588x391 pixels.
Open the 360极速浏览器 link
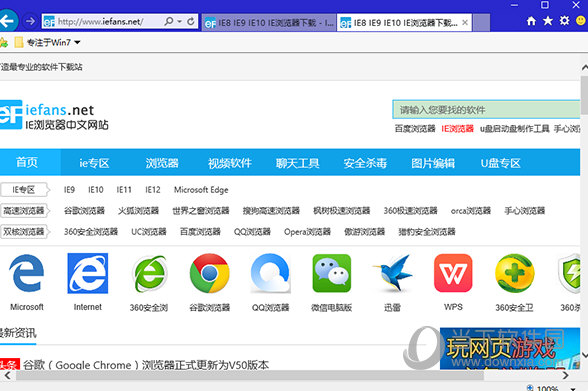click(x=410, y=211)
